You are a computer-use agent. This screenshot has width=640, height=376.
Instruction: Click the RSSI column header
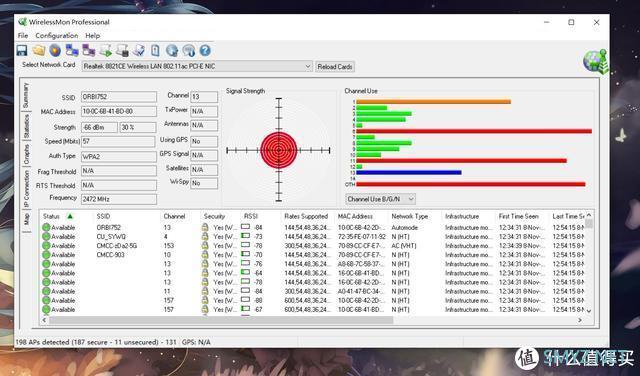[251, 216]
